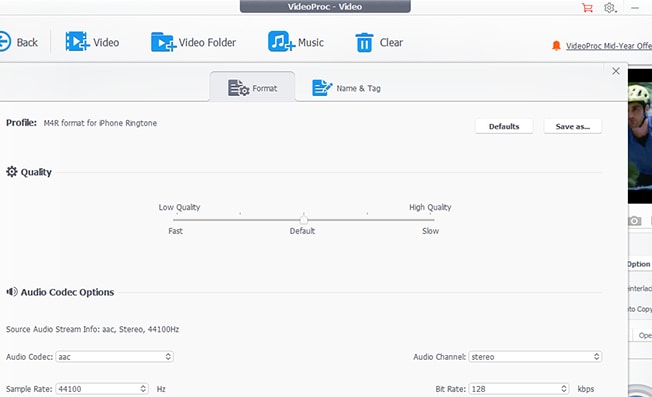Click the Quality gear icon
Viewport: 652px width, 397px height.
point(12,172)
